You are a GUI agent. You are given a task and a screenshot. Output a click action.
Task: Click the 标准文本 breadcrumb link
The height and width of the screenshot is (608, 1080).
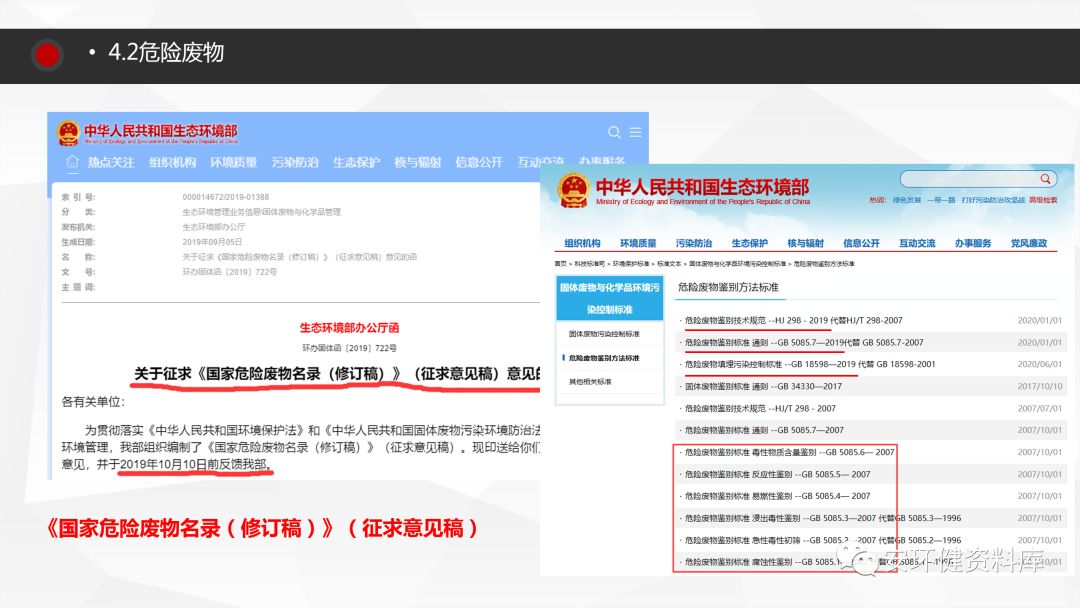tap(669, 264)
